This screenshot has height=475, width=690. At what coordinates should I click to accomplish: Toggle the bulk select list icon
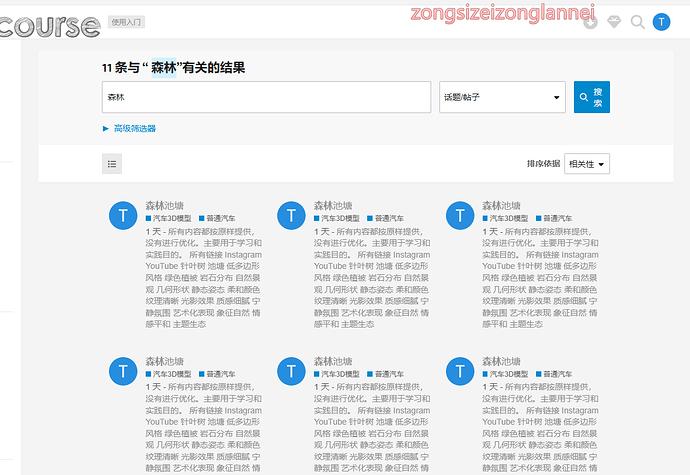[x=112, y=164]
